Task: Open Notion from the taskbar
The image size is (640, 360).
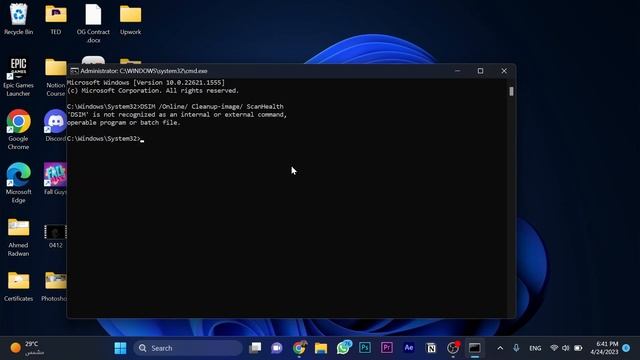Action: (x=431, y=348)
